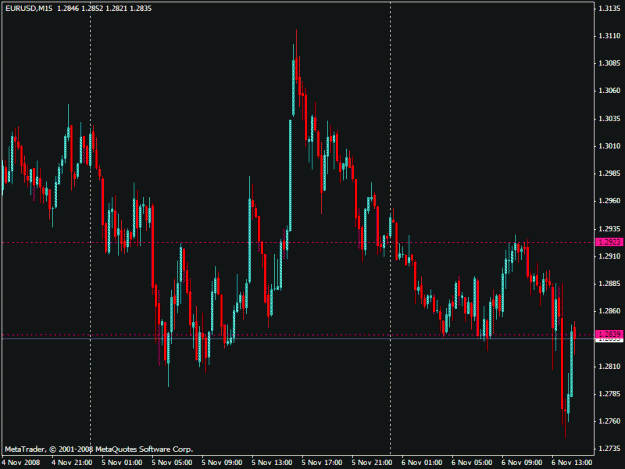
Task: Click the 1.3060 price scale value
Action: pos(609,90)
